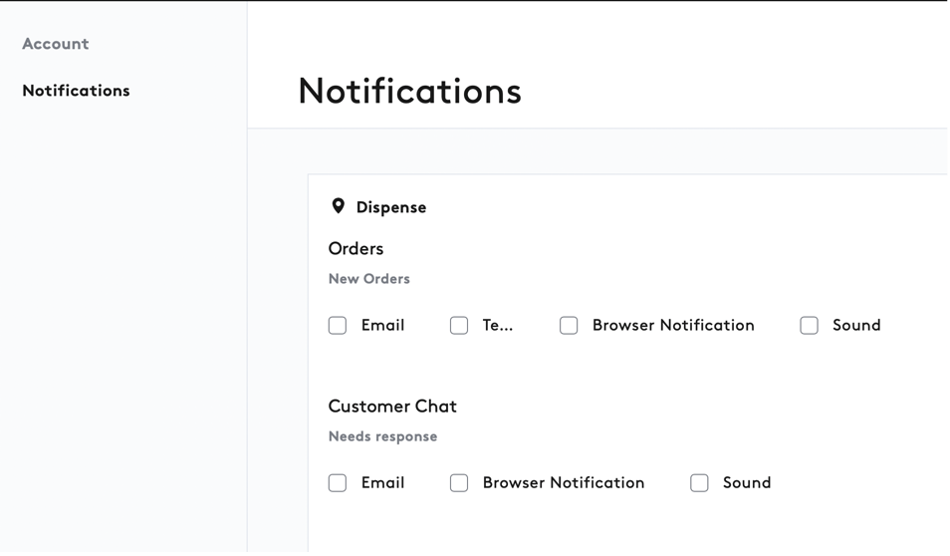The image size is (950, 556).
Task: Click the Notifications page heading
Action: coord(410,91)
